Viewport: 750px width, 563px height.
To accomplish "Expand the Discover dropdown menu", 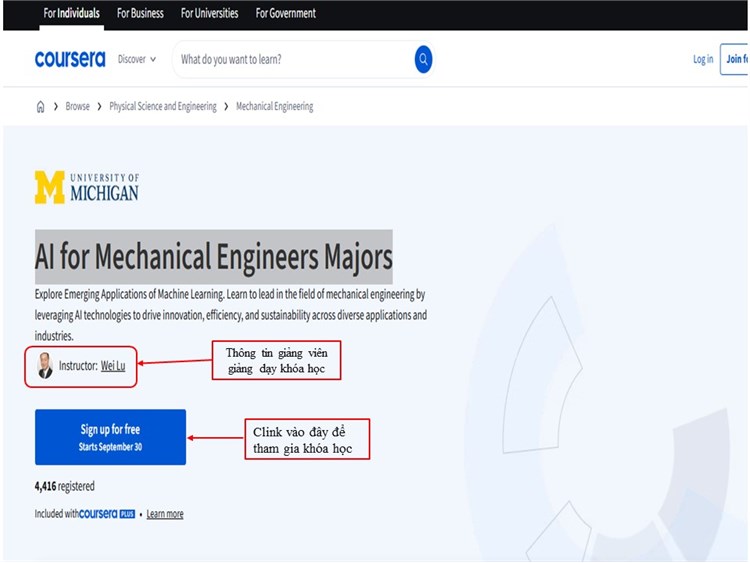I will click(137, 60).
